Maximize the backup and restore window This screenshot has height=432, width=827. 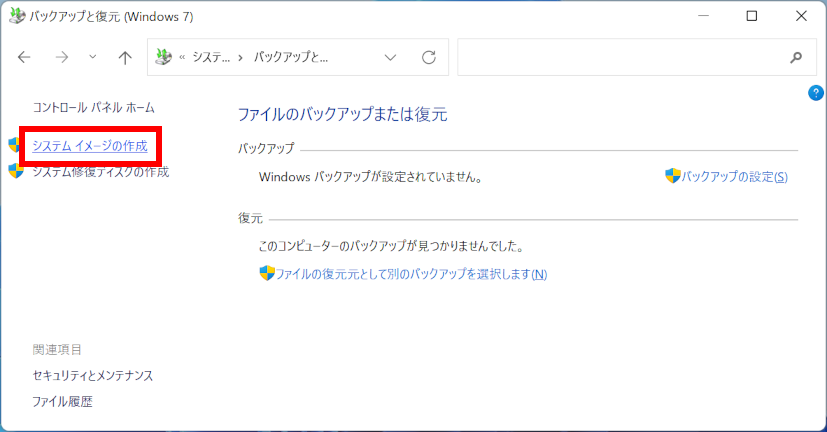pos(752,16)
